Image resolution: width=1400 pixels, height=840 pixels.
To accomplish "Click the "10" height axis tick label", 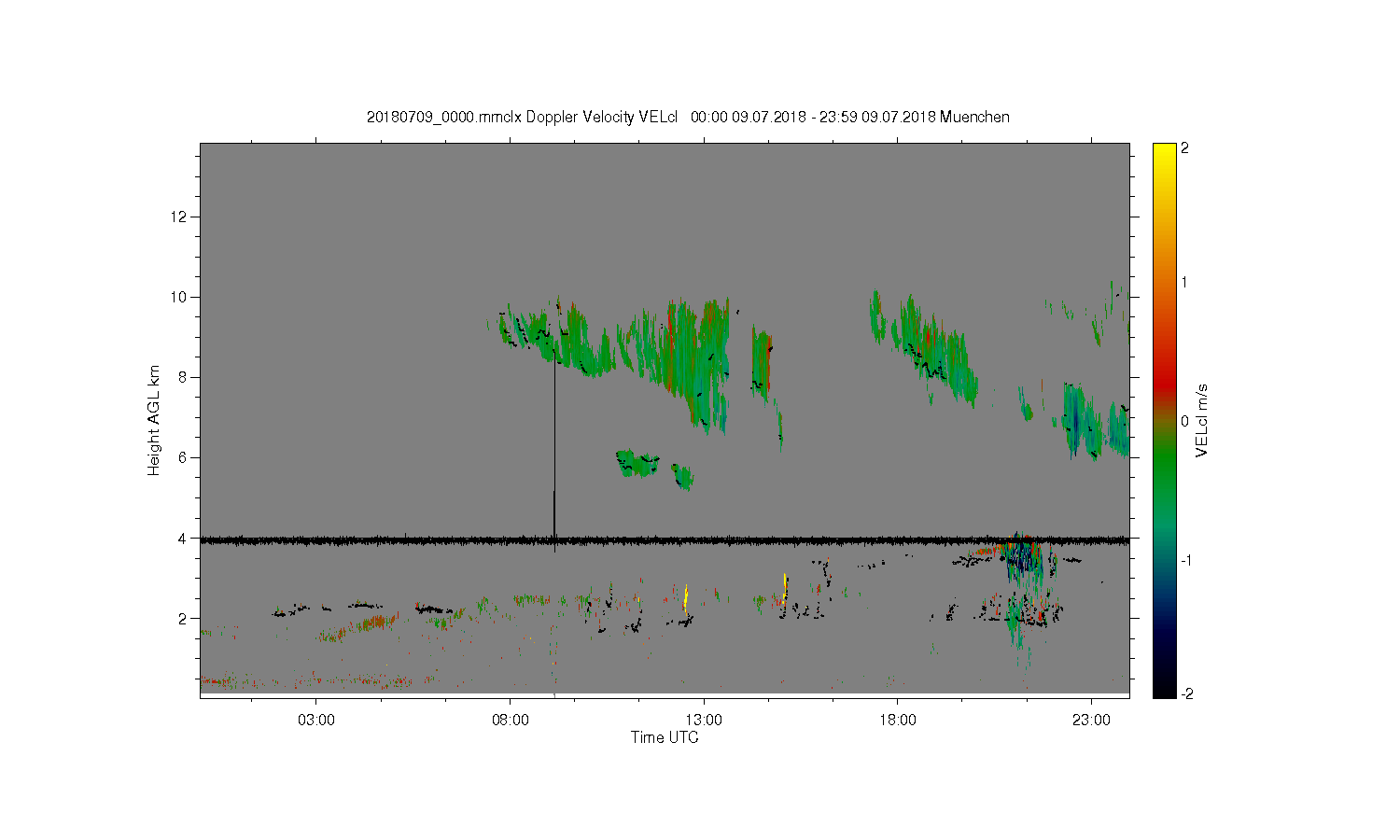I will (x=181, y=297).
